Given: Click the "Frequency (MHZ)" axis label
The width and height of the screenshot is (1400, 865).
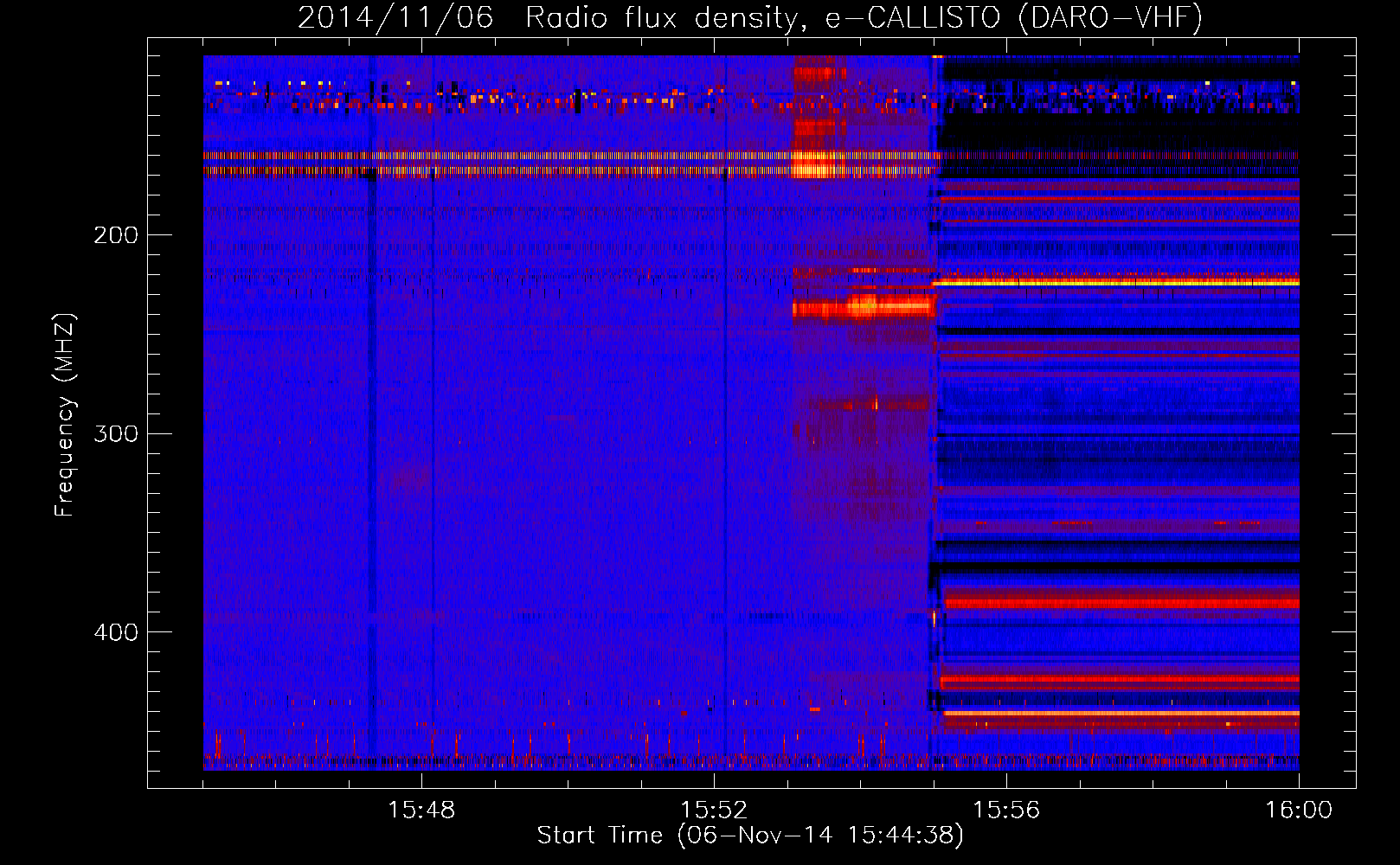Looking at the screenshot, I should click(x=65, y=415).
